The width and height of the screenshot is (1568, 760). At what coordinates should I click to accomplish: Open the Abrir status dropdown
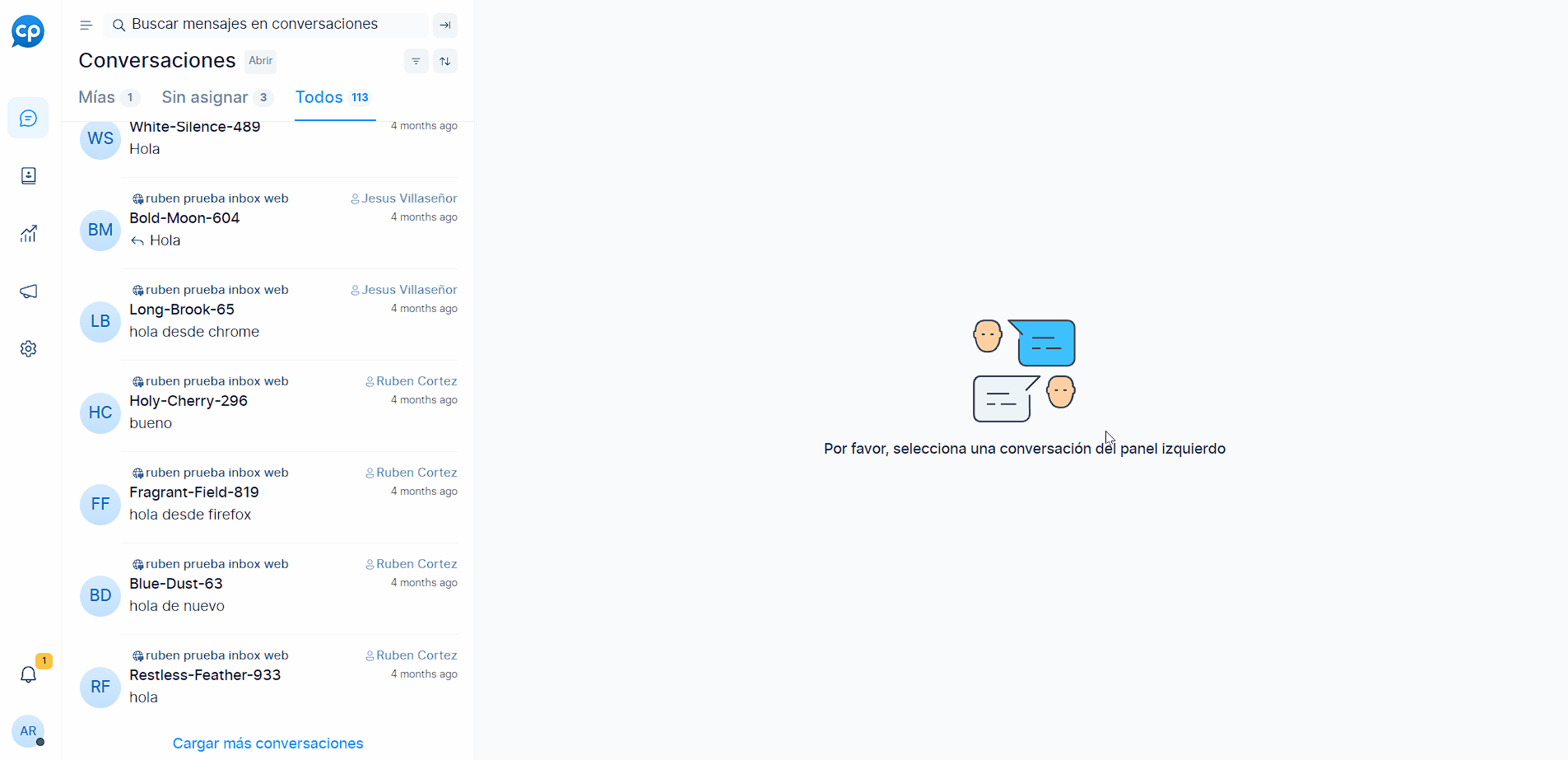coord(261,61)
